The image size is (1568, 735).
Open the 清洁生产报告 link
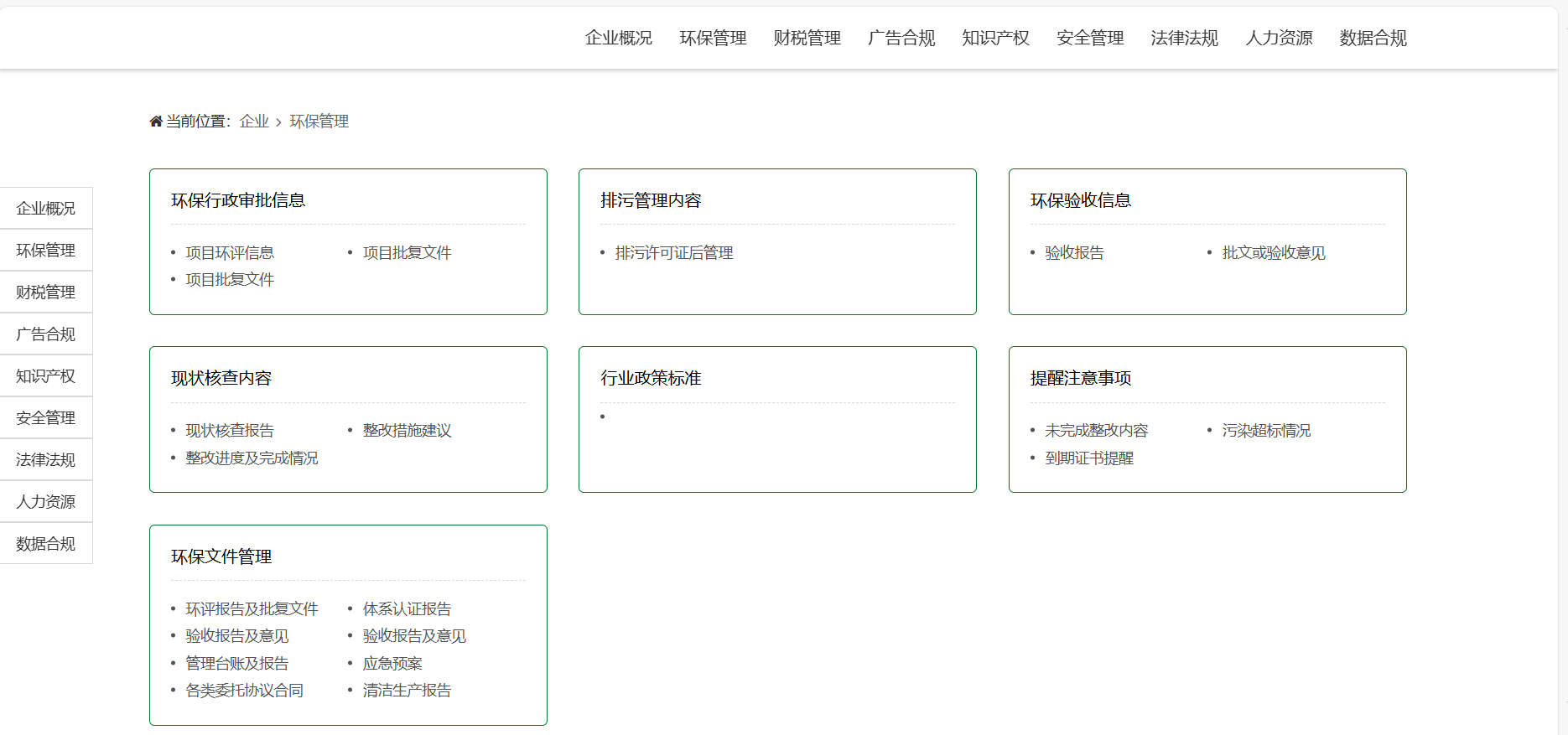(x=407, y=690)
